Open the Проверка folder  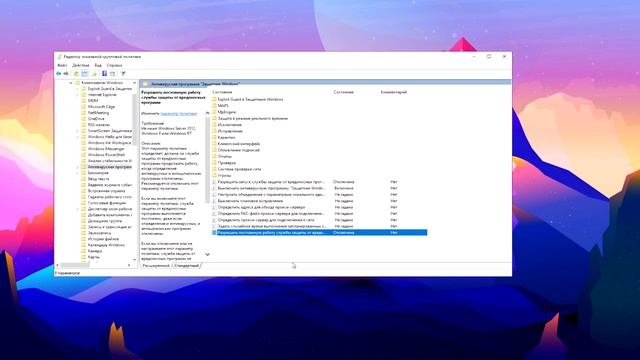pyautogui.click(x=224, y=162)
